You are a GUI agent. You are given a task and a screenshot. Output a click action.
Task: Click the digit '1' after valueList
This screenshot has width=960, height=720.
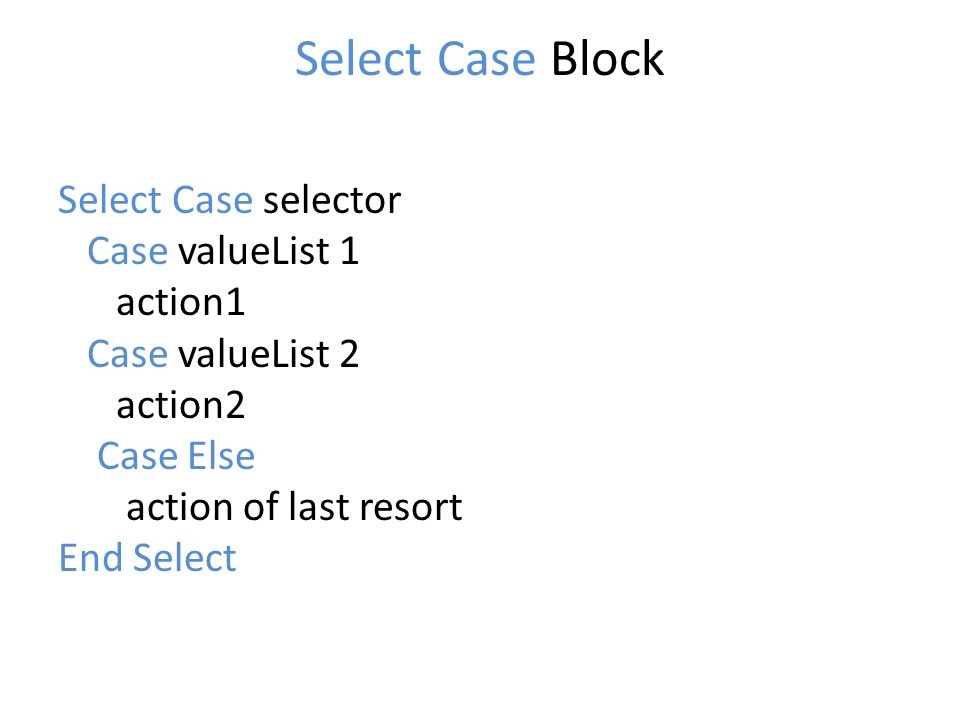pos(349,251)
